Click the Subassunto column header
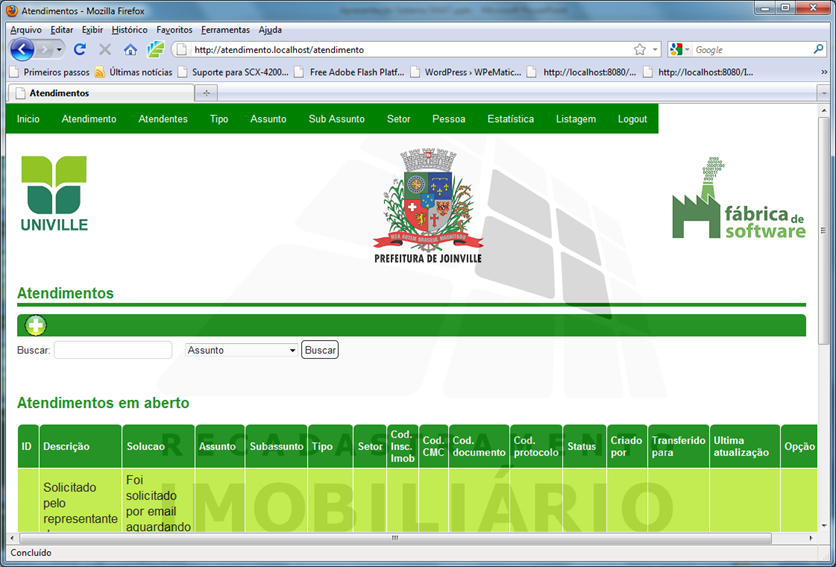 point(276,446)
